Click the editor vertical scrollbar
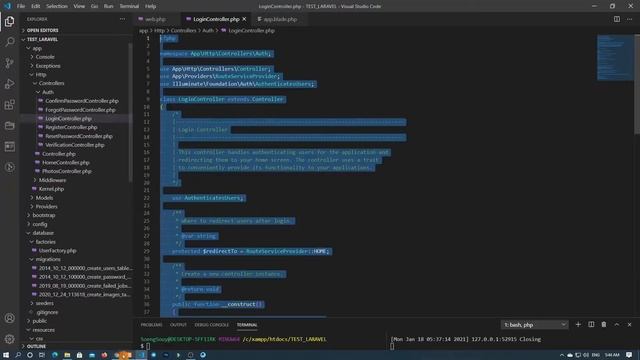The image size is (640, 360). [637, 84]
